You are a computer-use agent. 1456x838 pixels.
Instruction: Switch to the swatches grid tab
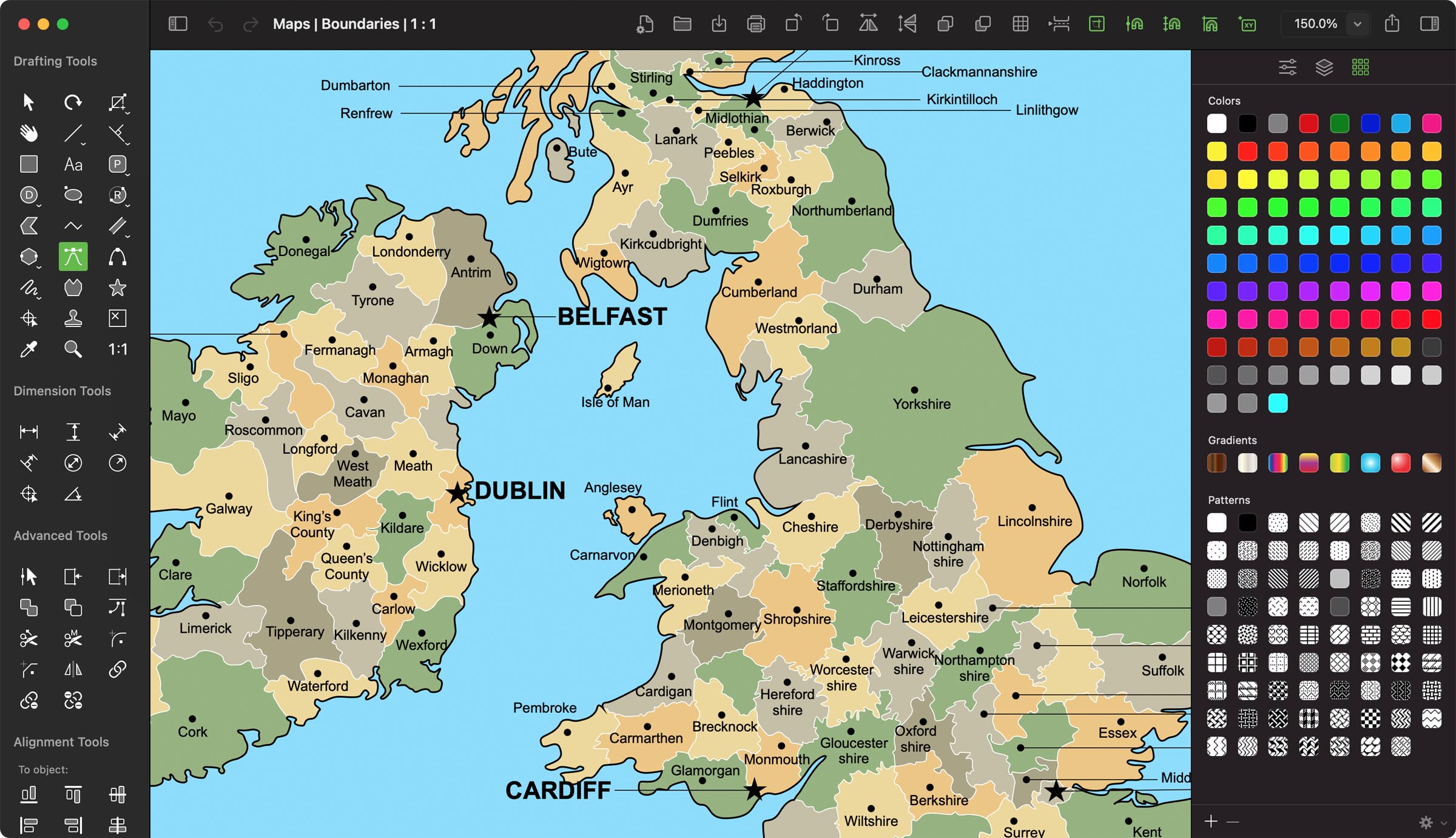1360,67
